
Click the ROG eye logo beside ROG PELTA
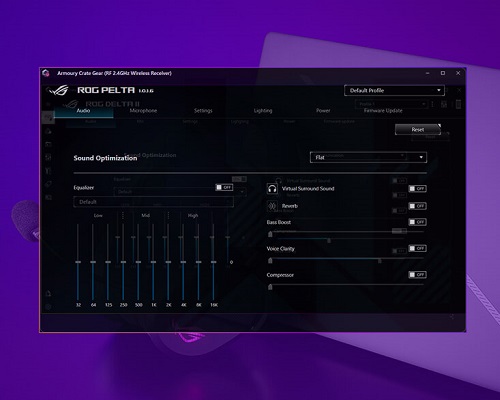pyautogui.click(x=58, y=90)
